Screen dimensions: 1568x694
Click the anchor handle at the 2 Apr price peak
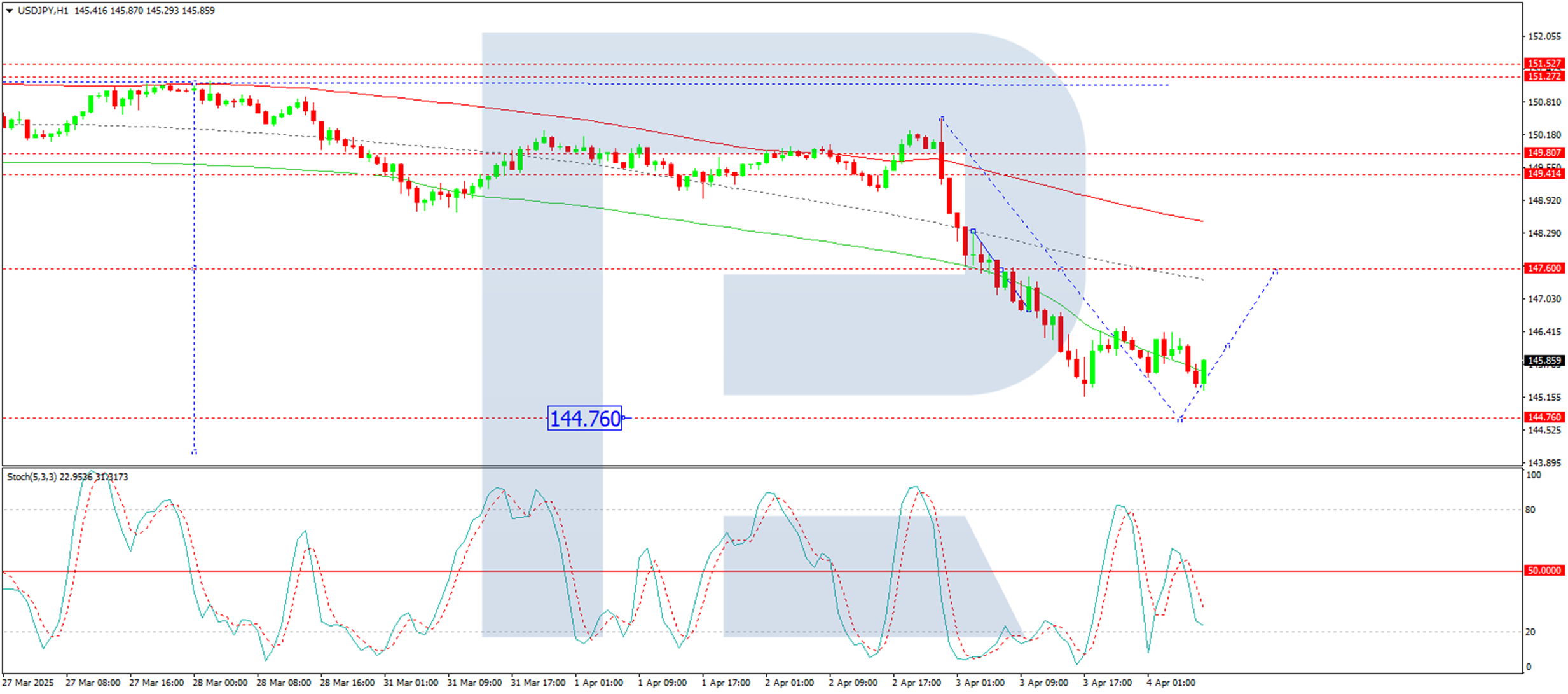point(942,118)
